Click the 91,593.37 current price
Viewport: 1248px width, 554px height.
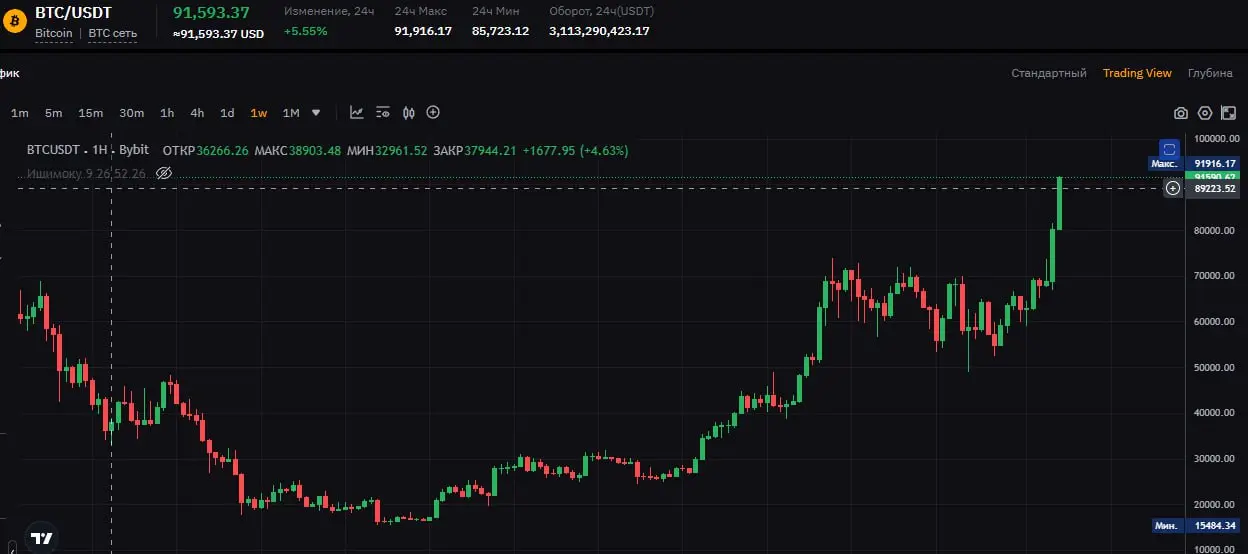[212, 12]
